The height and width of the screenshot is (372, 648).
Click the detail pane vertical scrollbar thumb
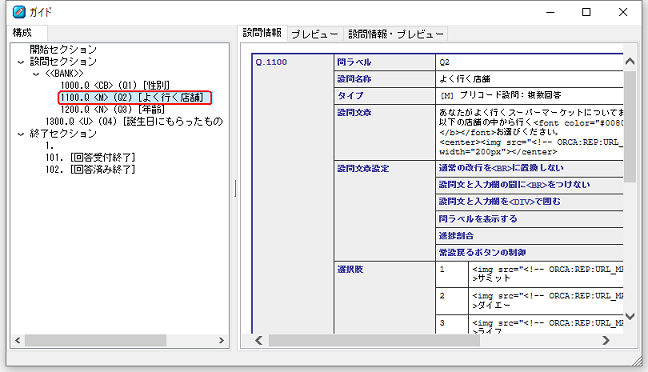[x=630, y=126]
